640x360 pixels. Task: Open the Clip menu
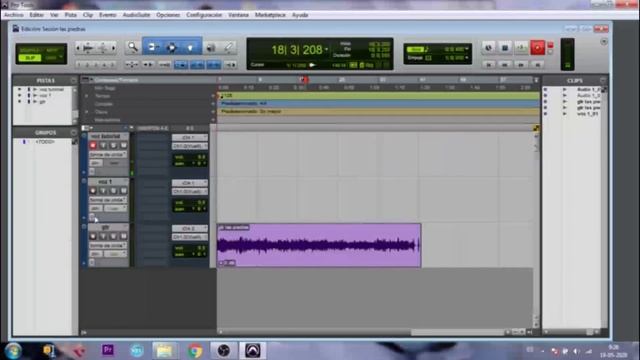coord(88,15)
